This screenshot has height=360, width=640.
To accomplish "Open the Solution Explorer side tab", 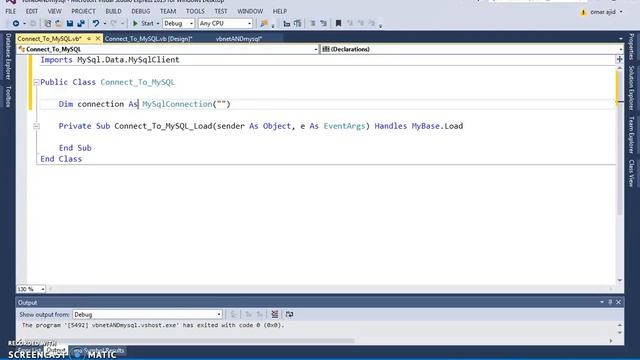I will point(631,87).
